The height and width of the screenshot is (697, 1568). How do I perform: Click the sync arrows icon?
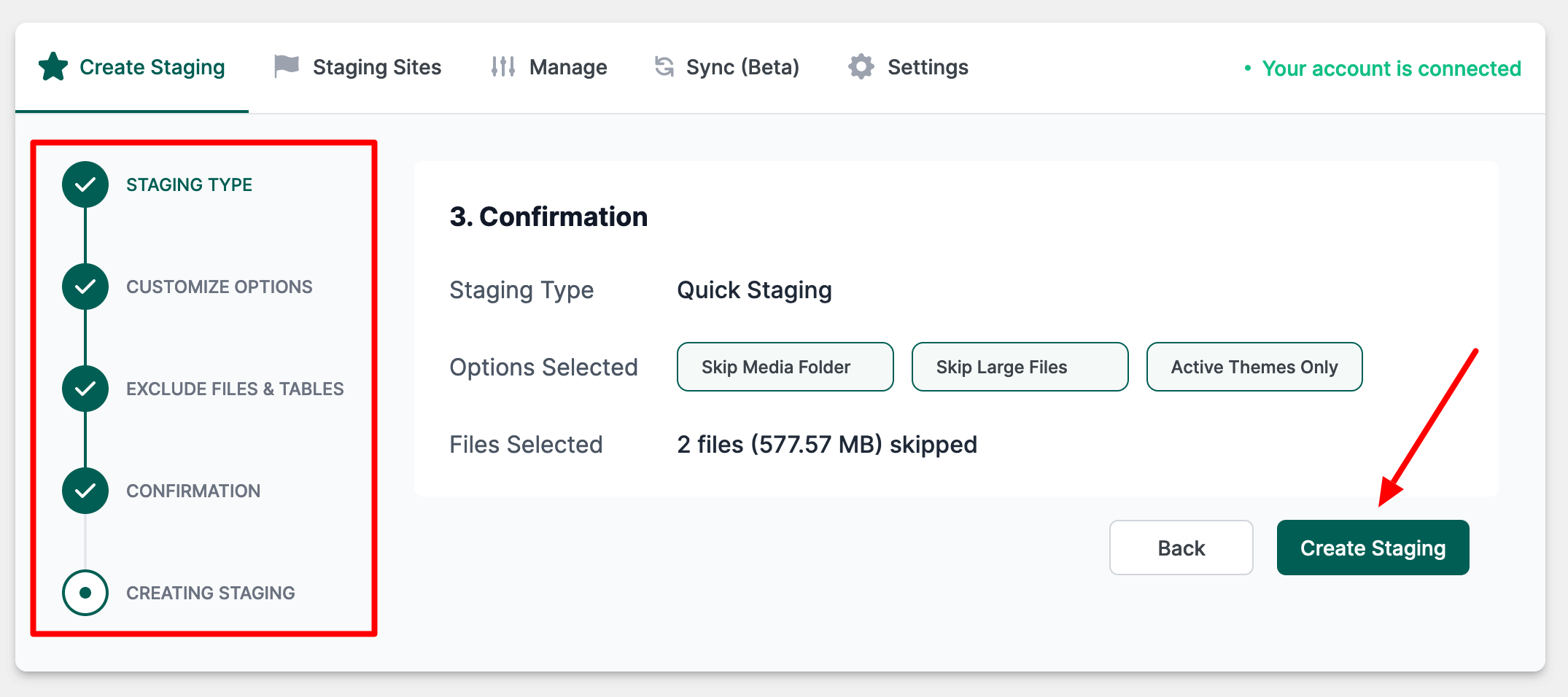point(664,67)
